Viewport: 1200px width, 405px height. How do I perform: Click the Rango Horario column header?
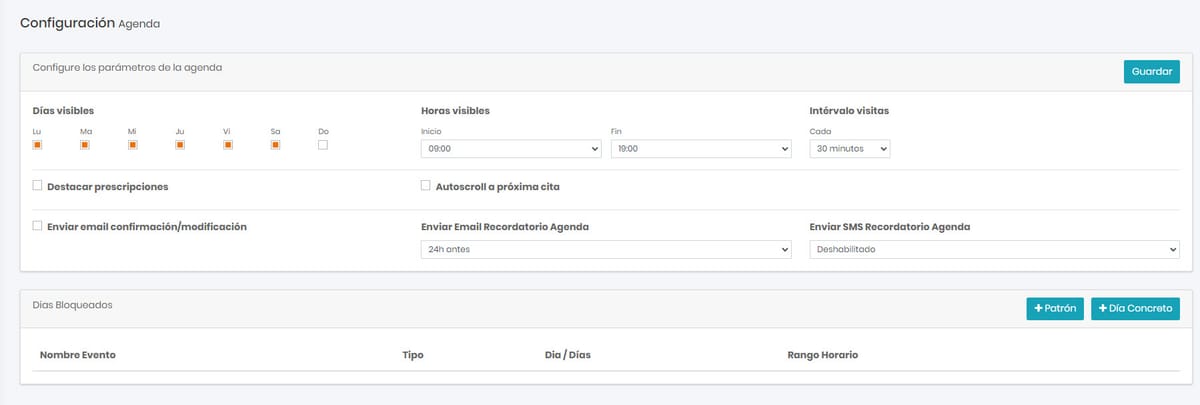coord(822,355)
